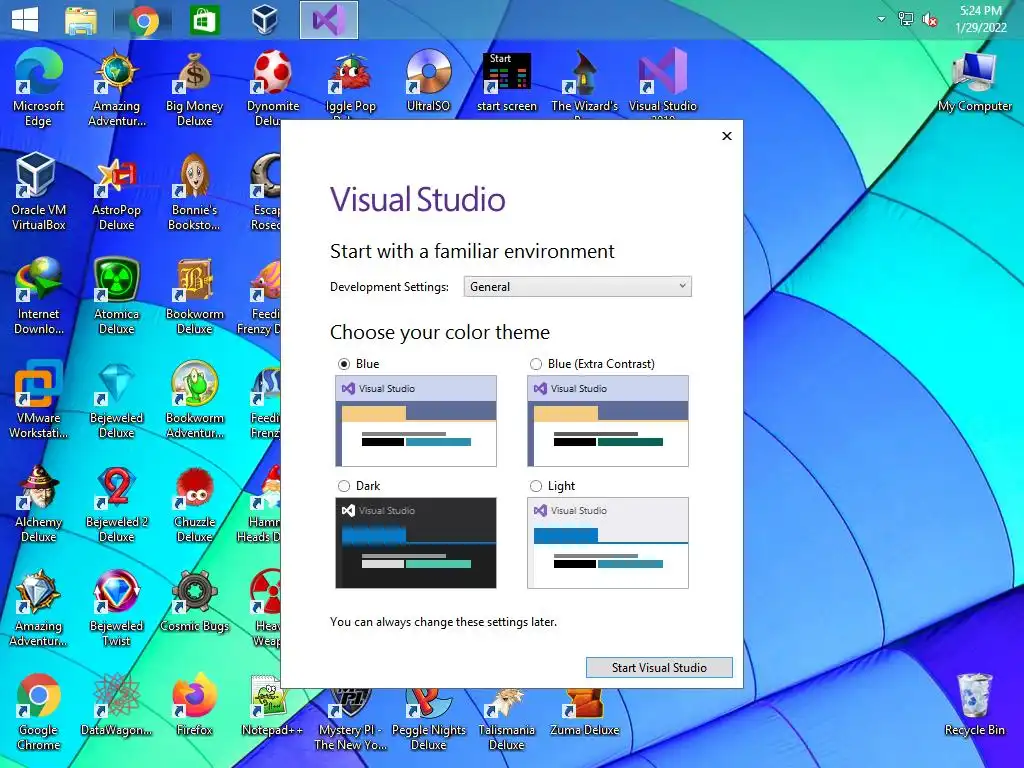This screenshot has width=1024, height=768.
Task: Select the Visual Studio taskbar button
Action: point(328,20)
